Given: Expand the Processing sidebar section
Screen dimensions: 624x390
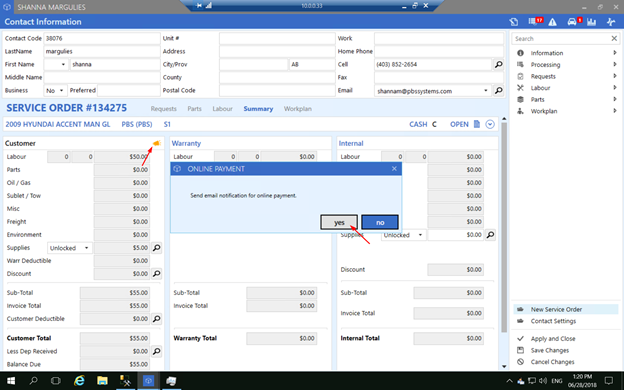Looking at the screenshot, I should pos(566,64).
